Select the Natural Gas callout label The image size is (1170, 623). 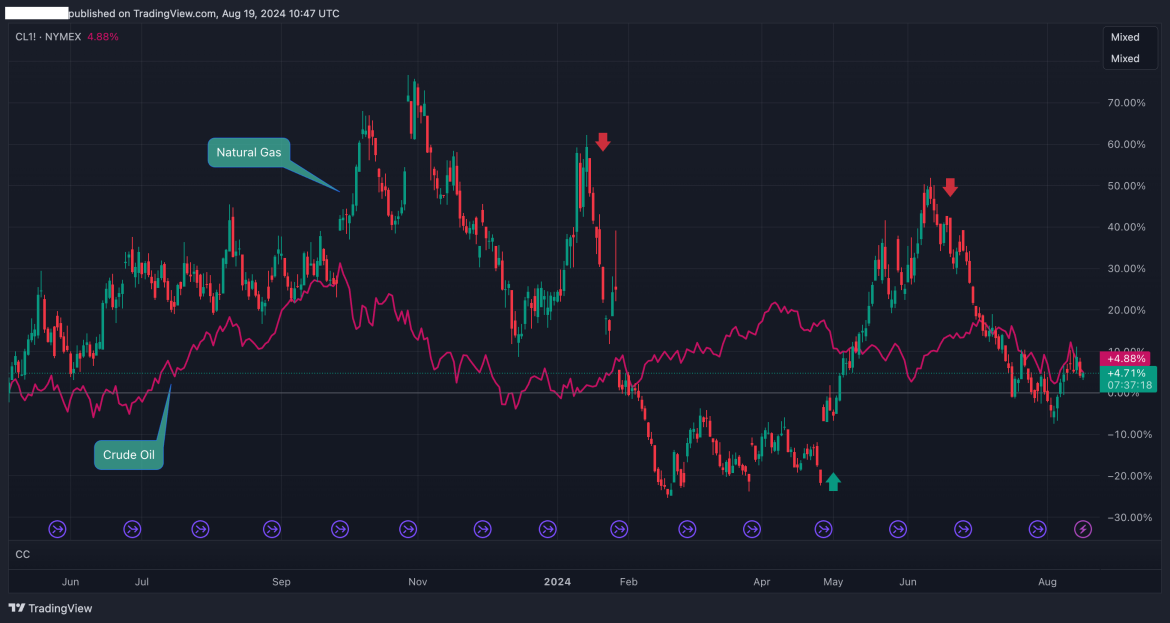click(248, 152)
